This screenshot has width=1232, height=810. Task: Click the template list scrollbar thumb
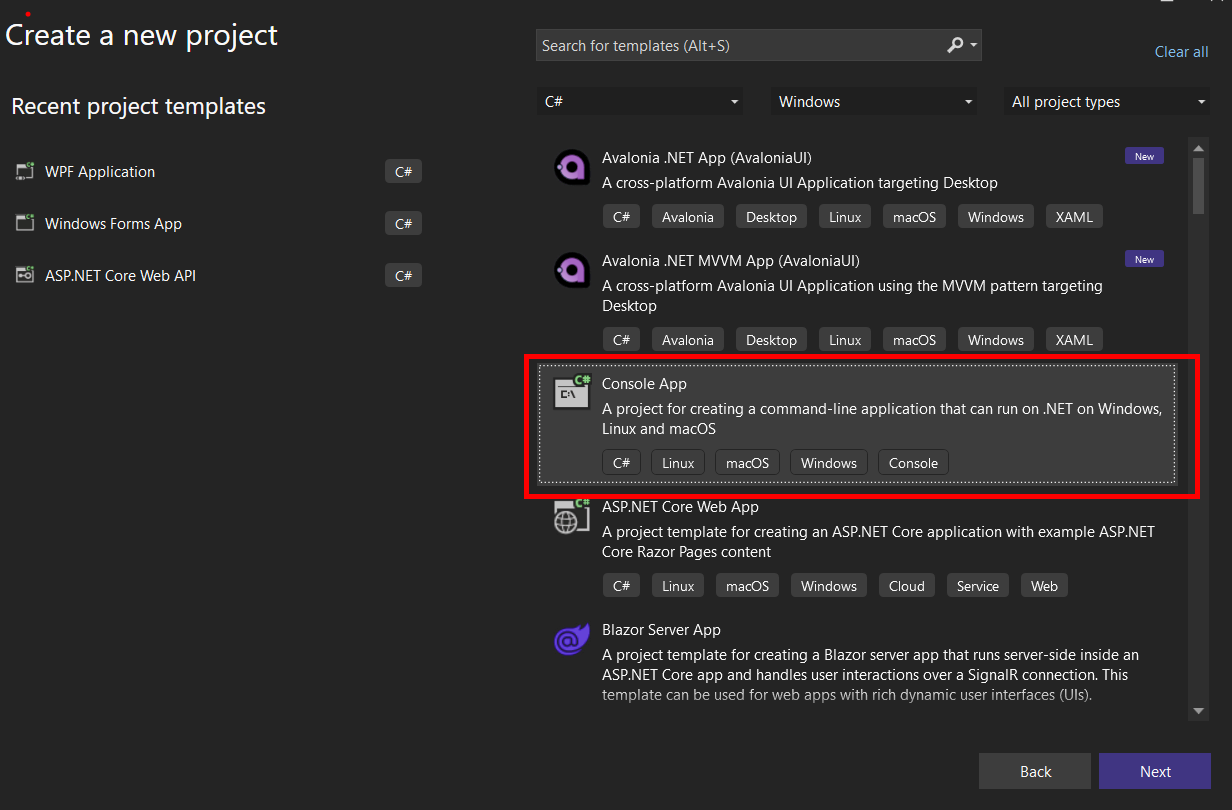[x=1198, y=186]
